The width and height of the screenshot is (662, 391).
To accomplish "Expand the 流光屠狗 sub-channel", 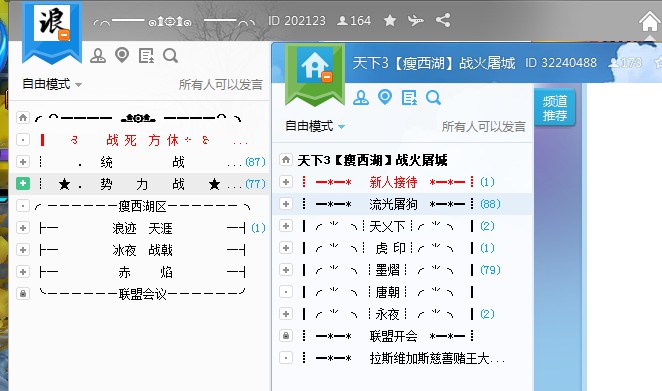I will [x=286, y=204].
